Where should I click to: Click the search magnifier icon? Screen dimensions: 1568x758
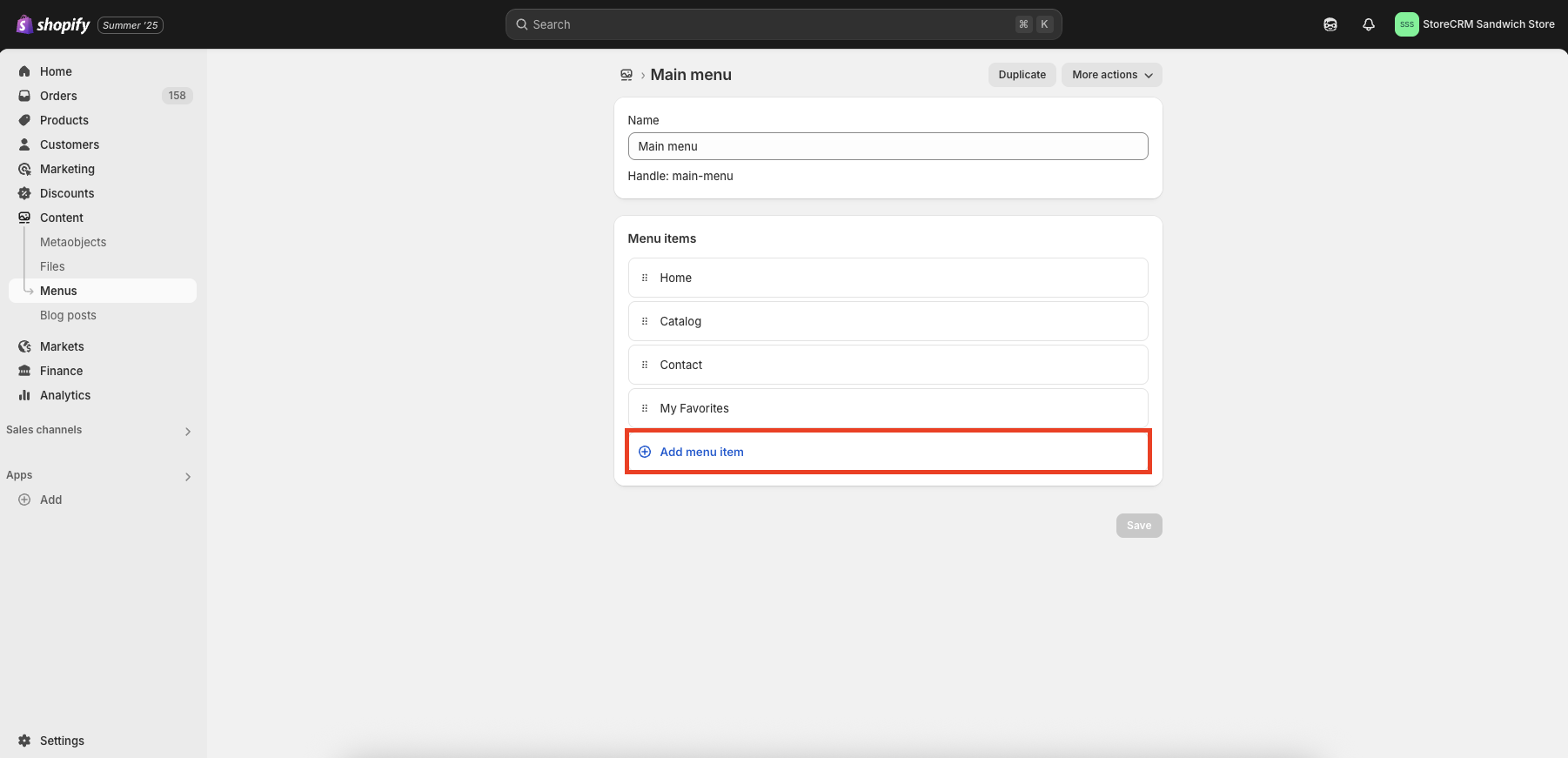coord(522,24)
